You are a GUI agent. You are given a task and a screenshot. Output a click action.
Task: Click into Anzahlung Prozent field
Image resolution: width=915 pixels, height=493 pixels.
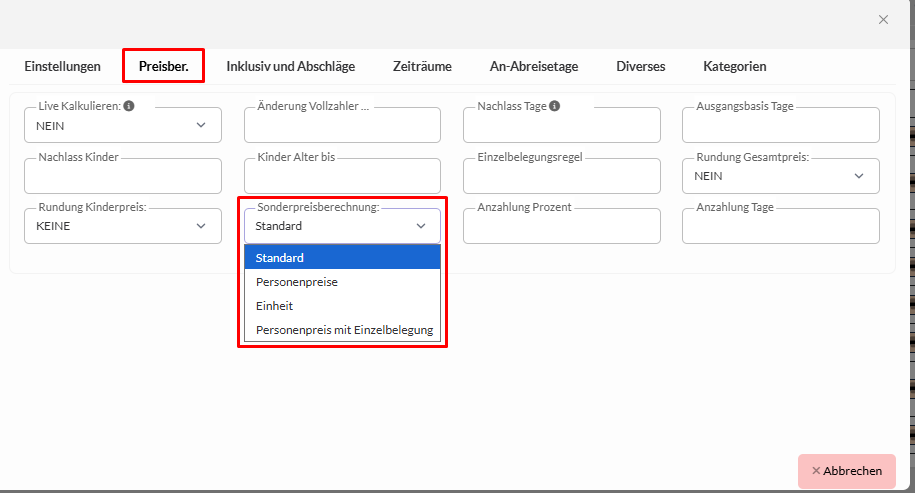tap(561, 227)
